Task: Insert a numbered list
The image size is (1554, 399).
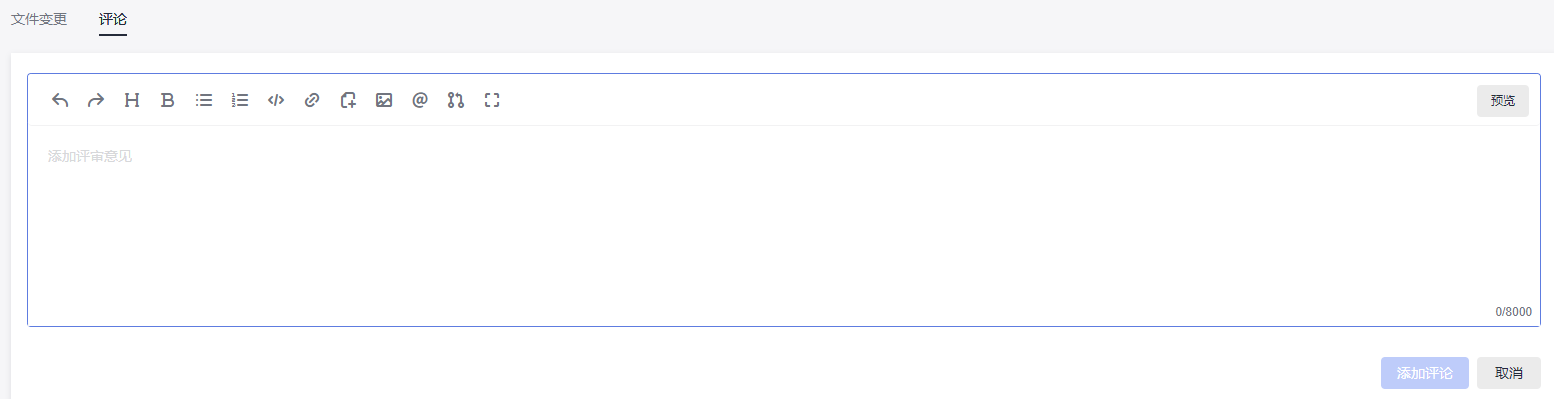Action: coord(240,100)
